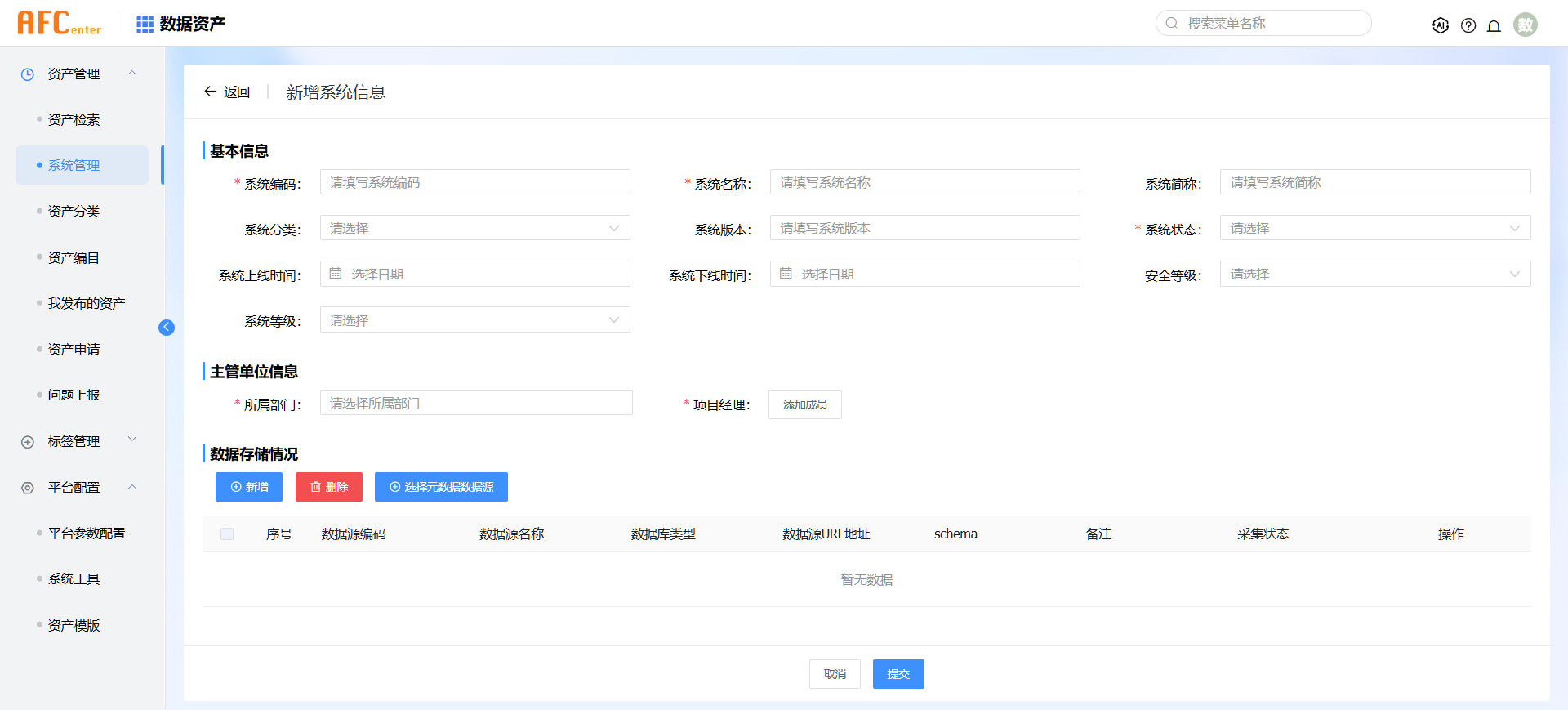Click the AI assistant icon in header
The width and height of the screenshot is (1568, 710).
pyautogui.click(x=1441, y=25)
